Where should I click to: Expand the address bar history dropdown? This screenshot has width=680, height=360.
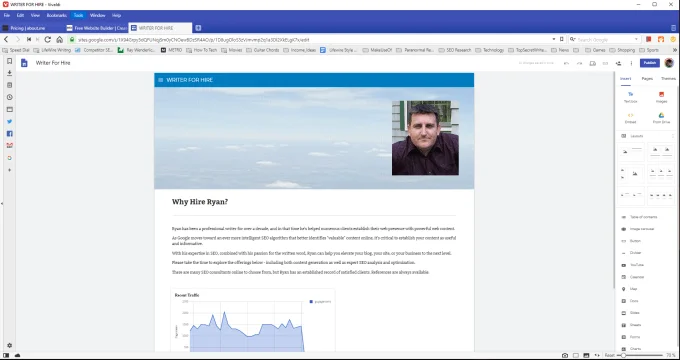point(554,39)
